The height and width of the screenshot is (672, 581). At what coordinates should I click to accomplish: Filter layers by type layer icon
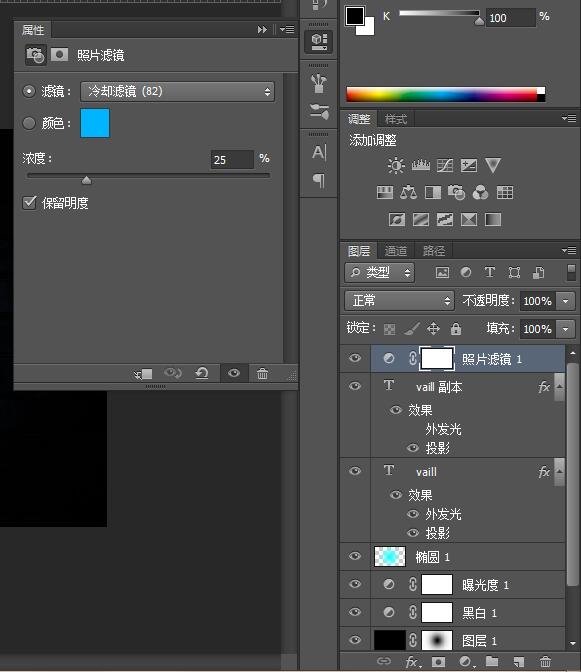coord(489,272)
